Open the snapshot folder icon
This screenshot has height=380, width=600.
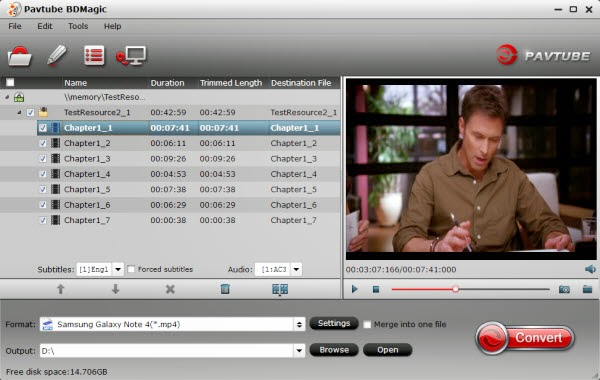point(587,289)
